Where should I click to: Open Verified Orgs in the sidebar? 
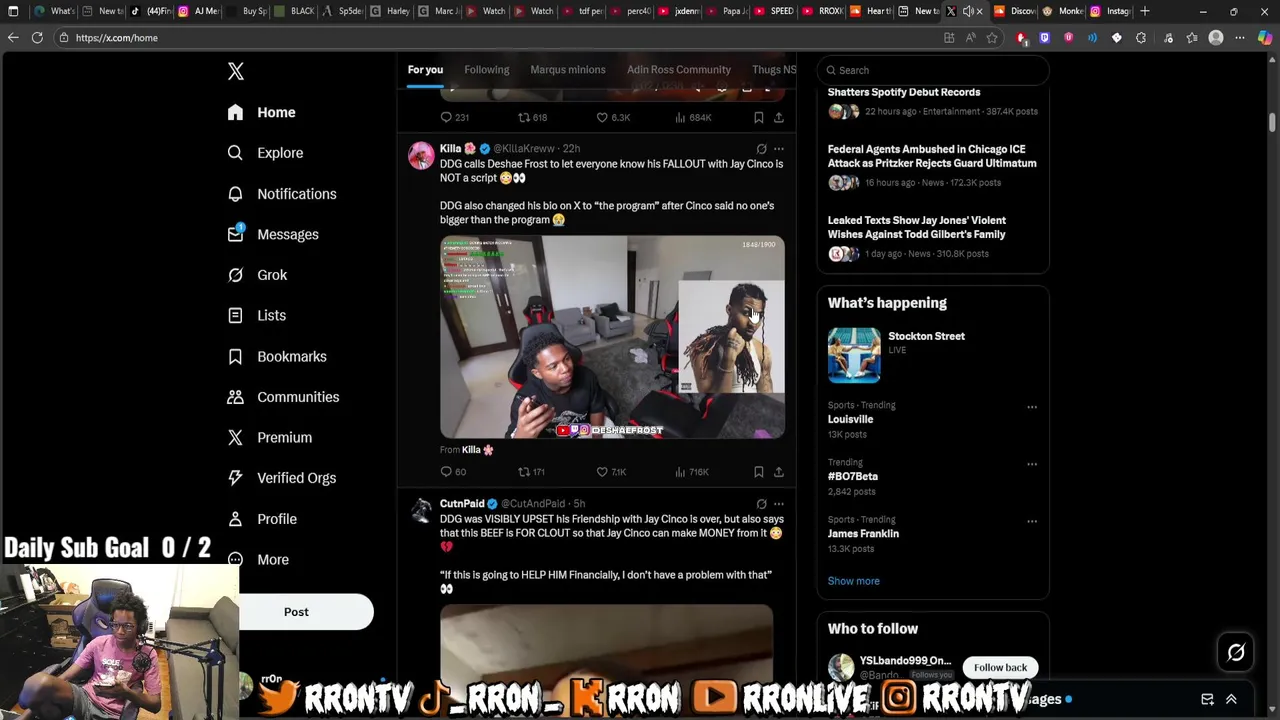[281, 478]
